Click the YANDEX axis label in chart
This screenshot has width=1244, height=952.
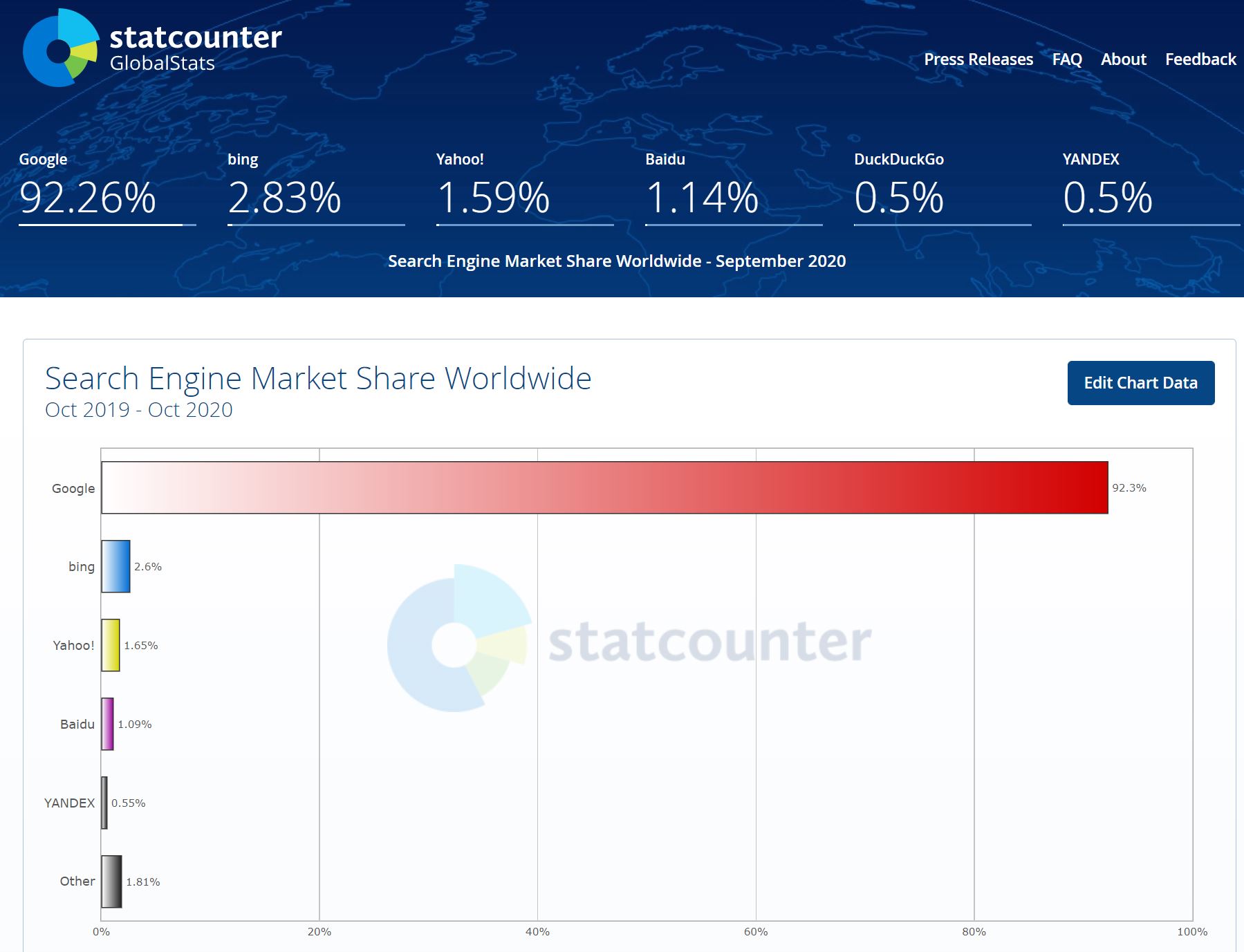click(70, 803)
